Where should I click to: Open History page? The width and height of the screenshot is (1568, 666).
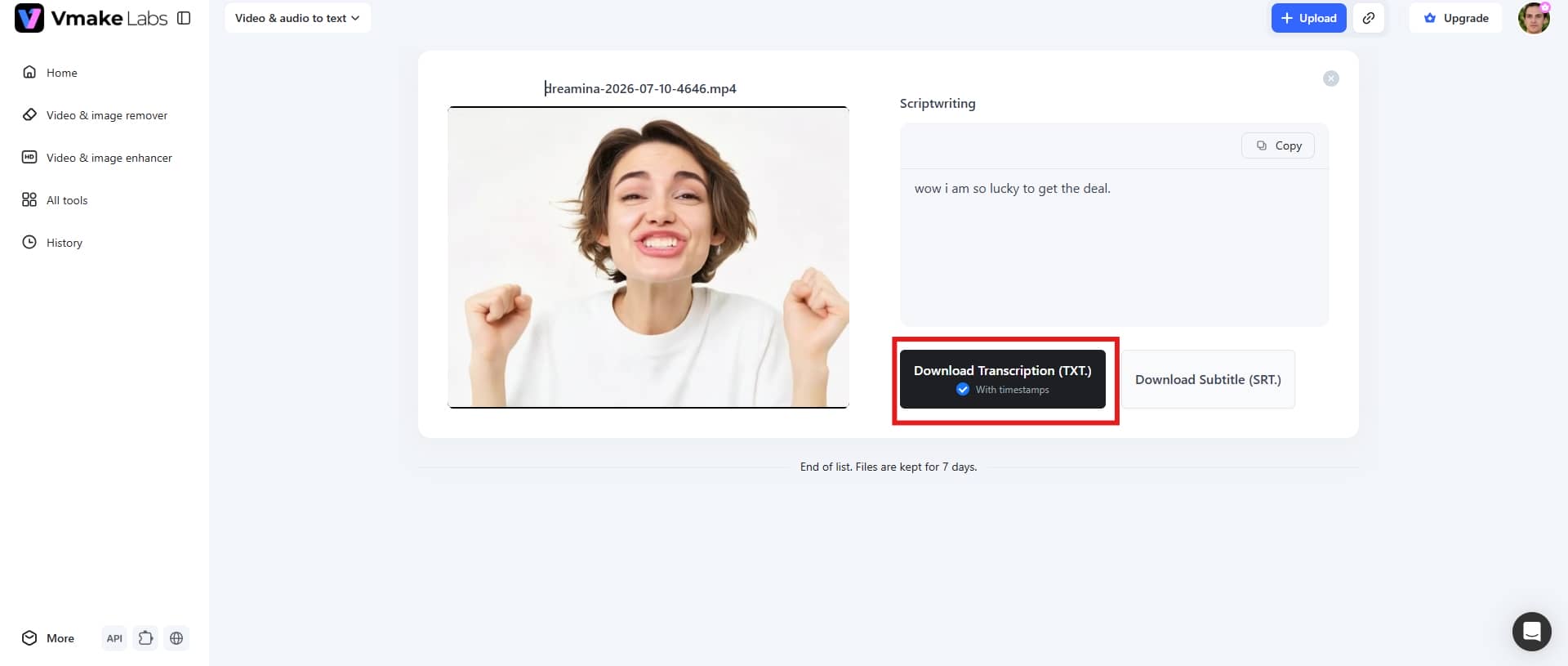52,243
